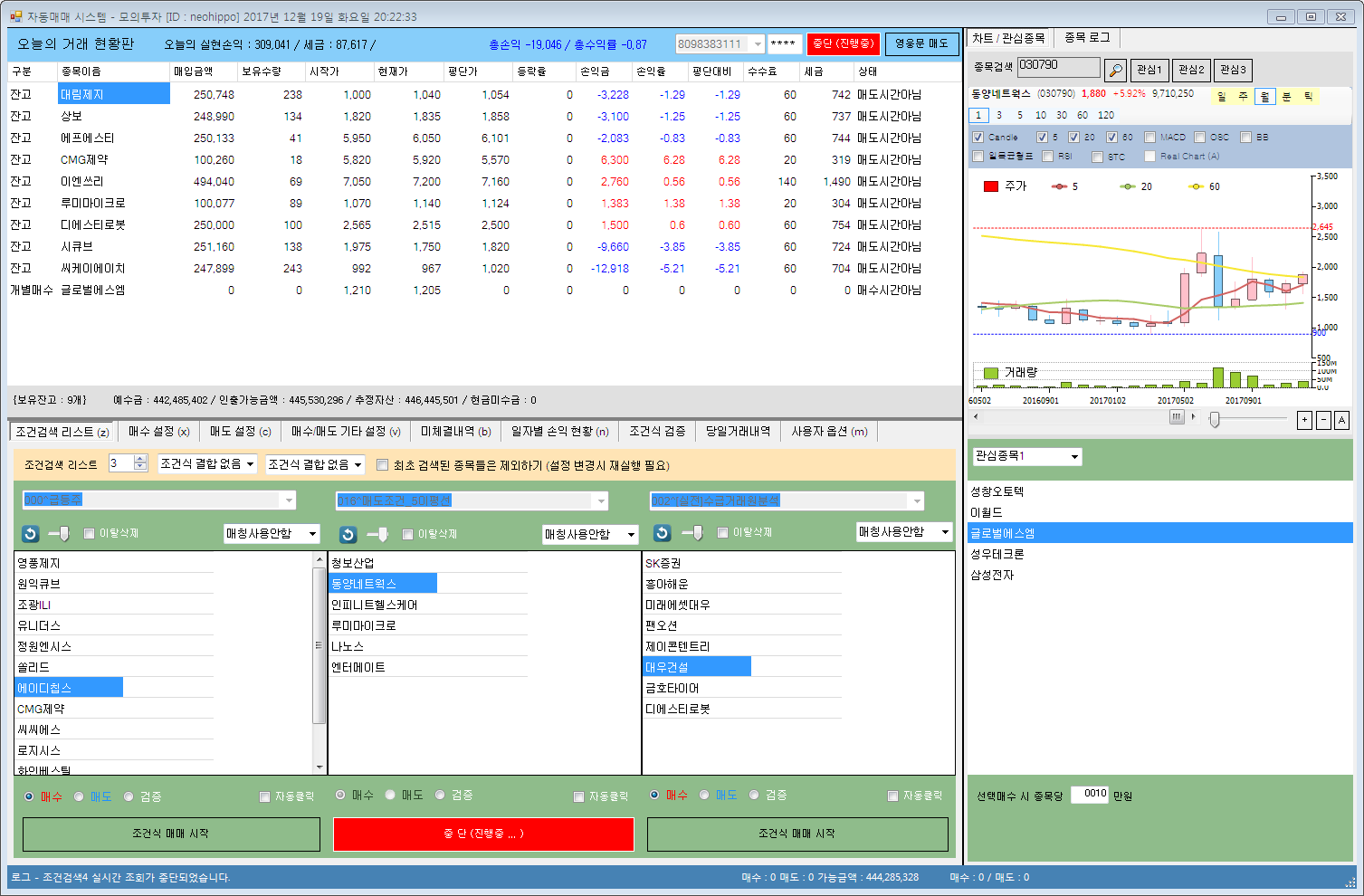Open the 미체결내역 (b) tab
The image size is (1364, 896).
pos(456,432)
